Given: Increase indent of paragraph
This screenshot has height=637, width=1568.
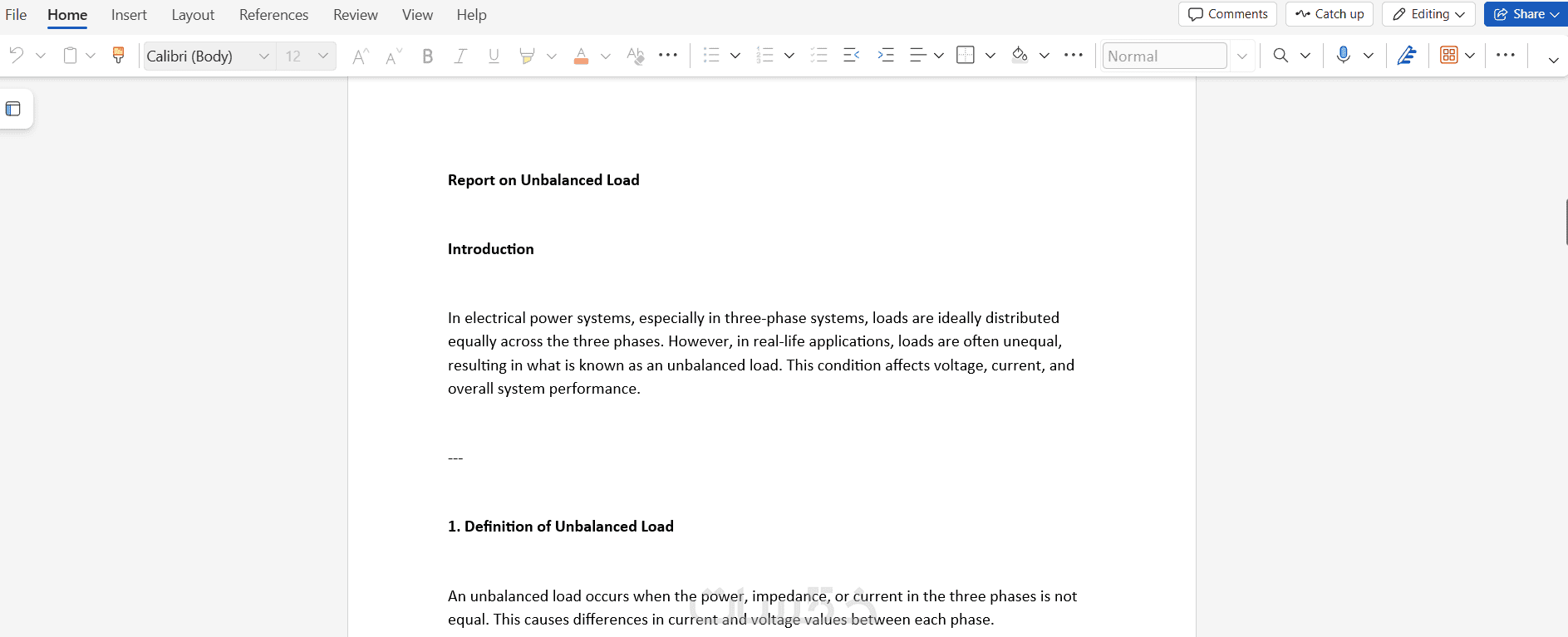Looking at the screenshot, I should pos(886,56).
